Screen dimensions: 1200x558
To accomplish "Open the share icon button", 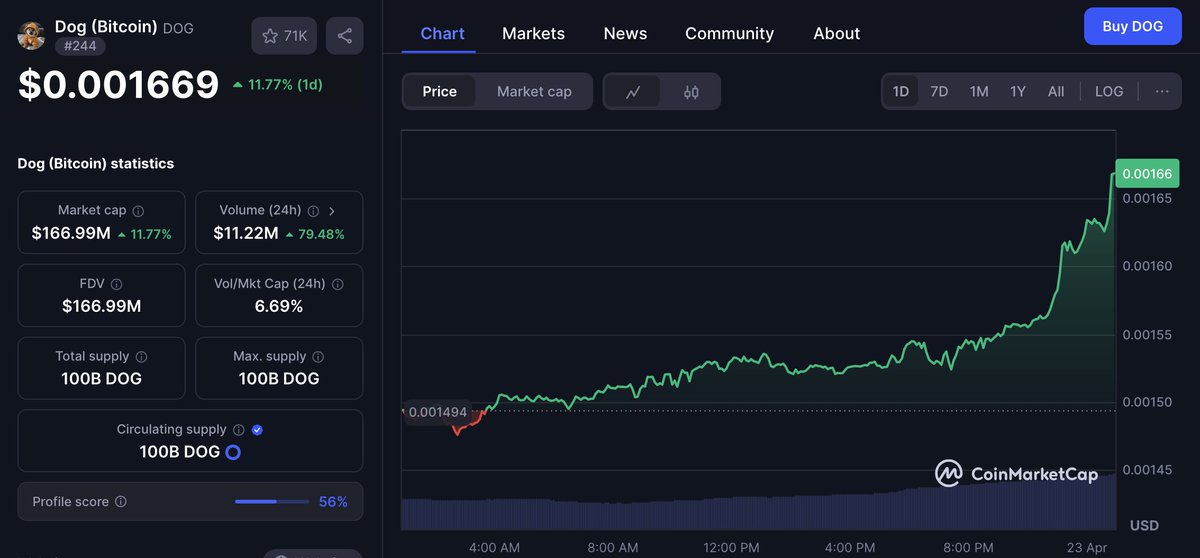I will coord(345,36).
